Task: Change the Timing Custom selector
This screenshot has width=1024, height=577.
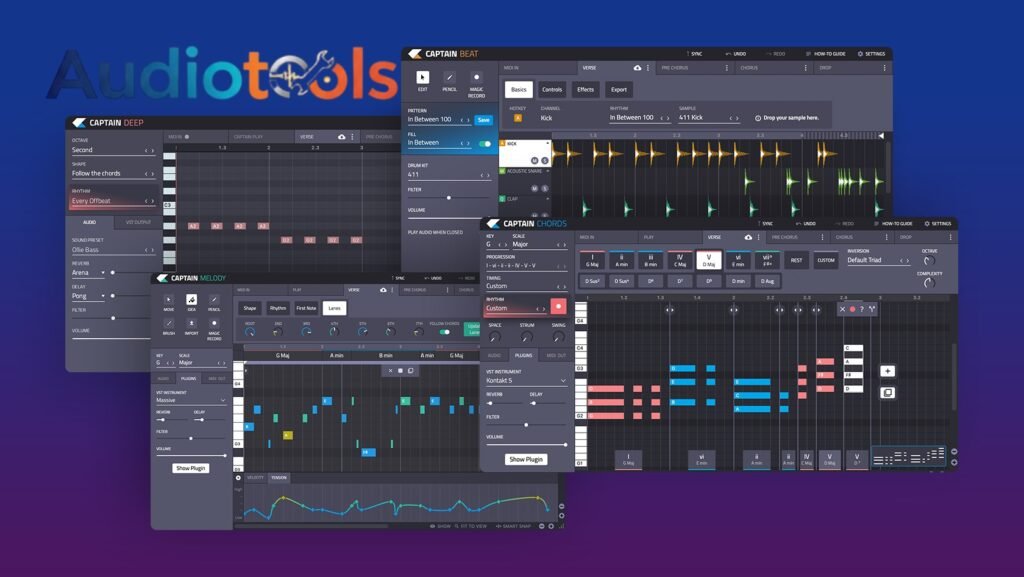Action: point(526,286)
